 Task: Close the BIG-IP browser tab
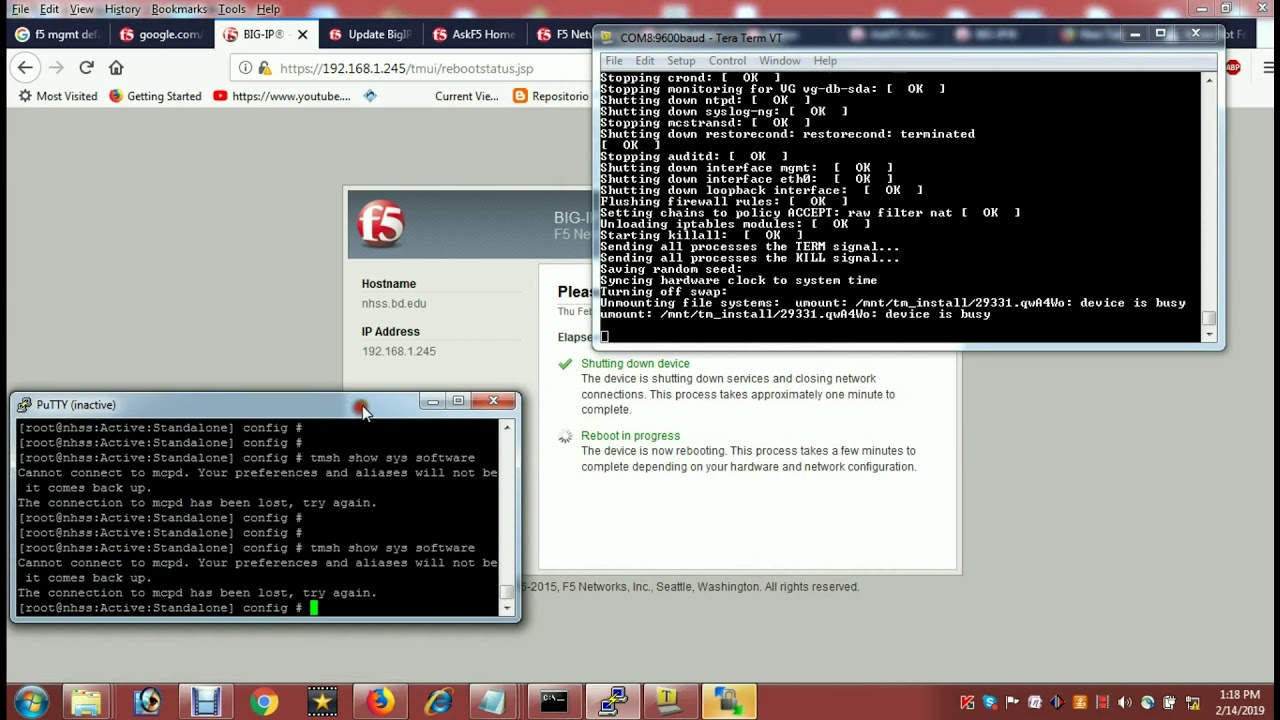[x=302, y=34]
